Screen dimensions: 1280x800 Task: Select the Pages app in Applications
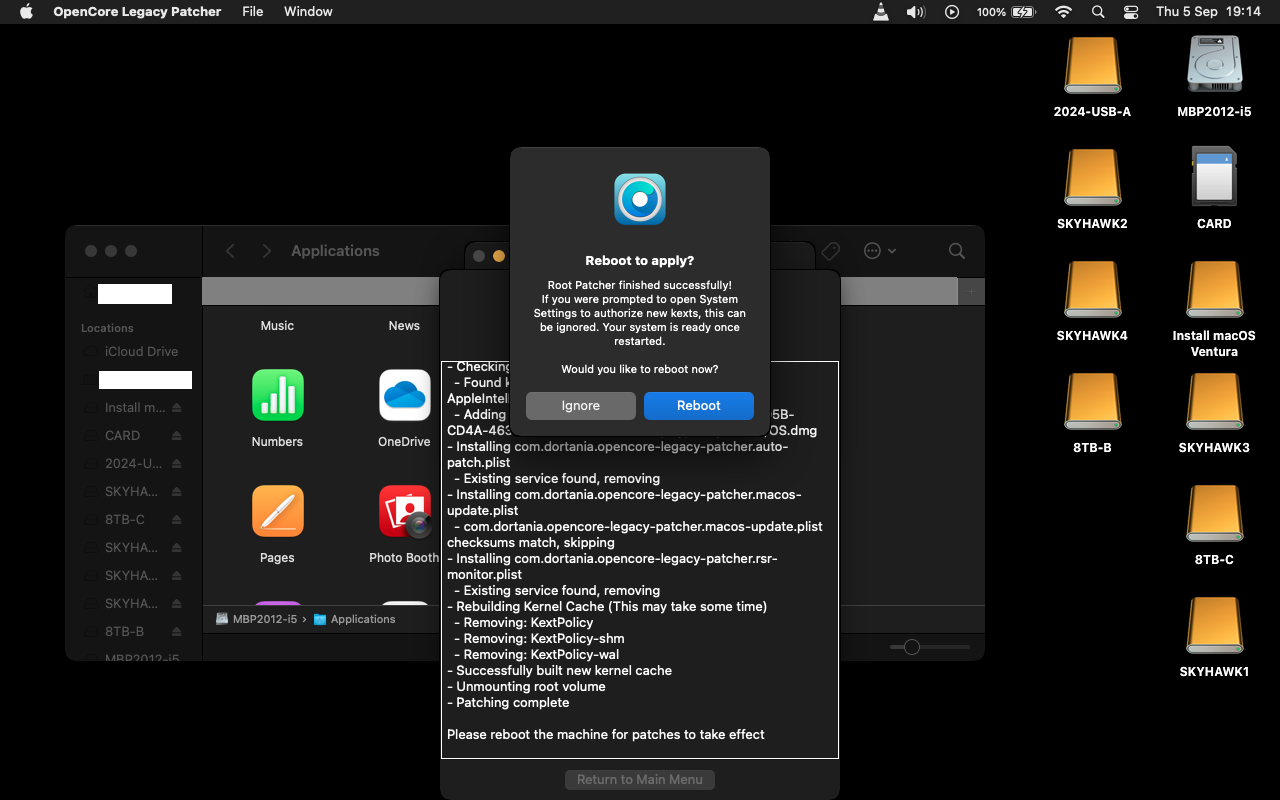pyautogui.click(x=277, y=511)
